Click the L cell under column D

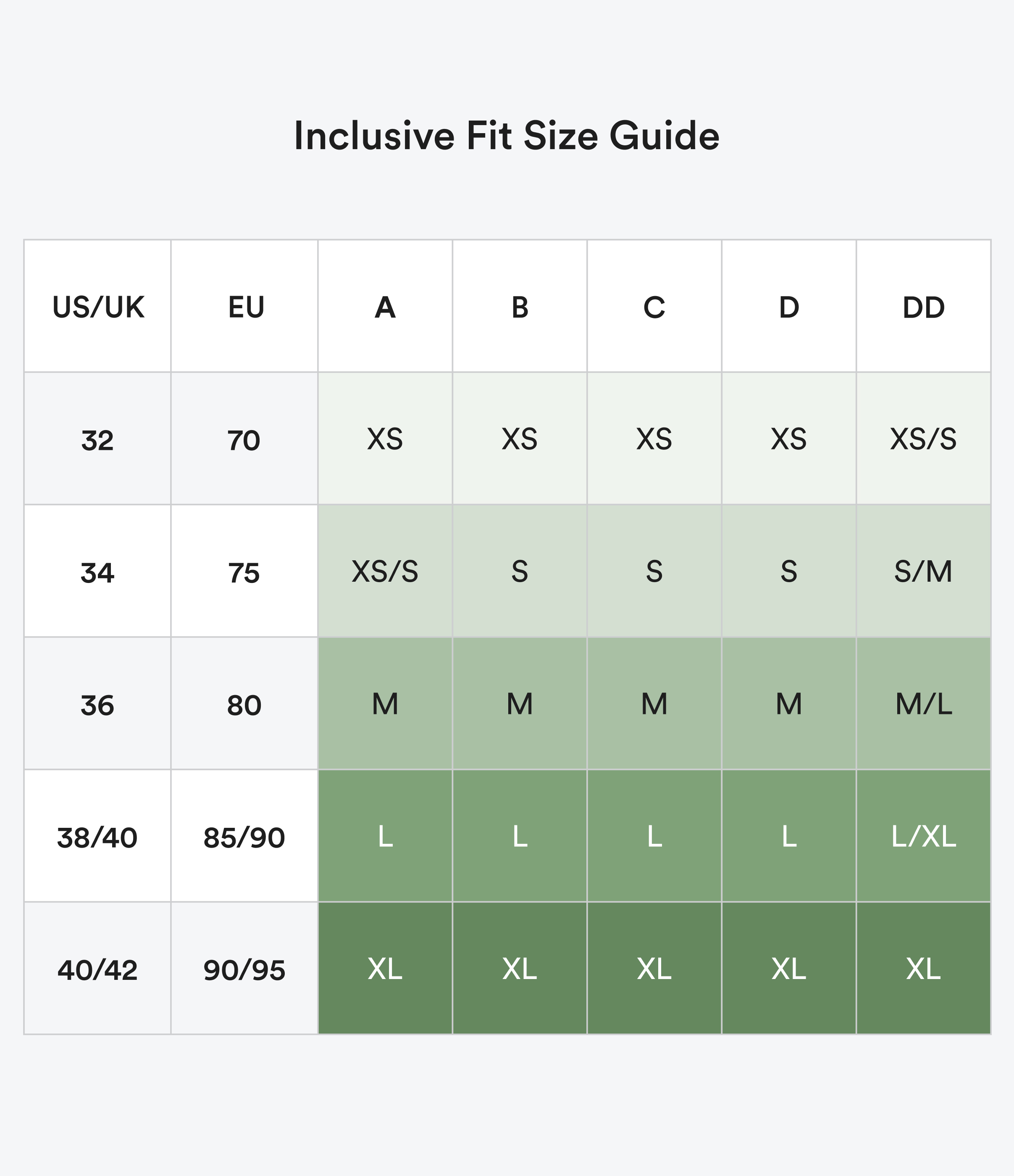789,836
